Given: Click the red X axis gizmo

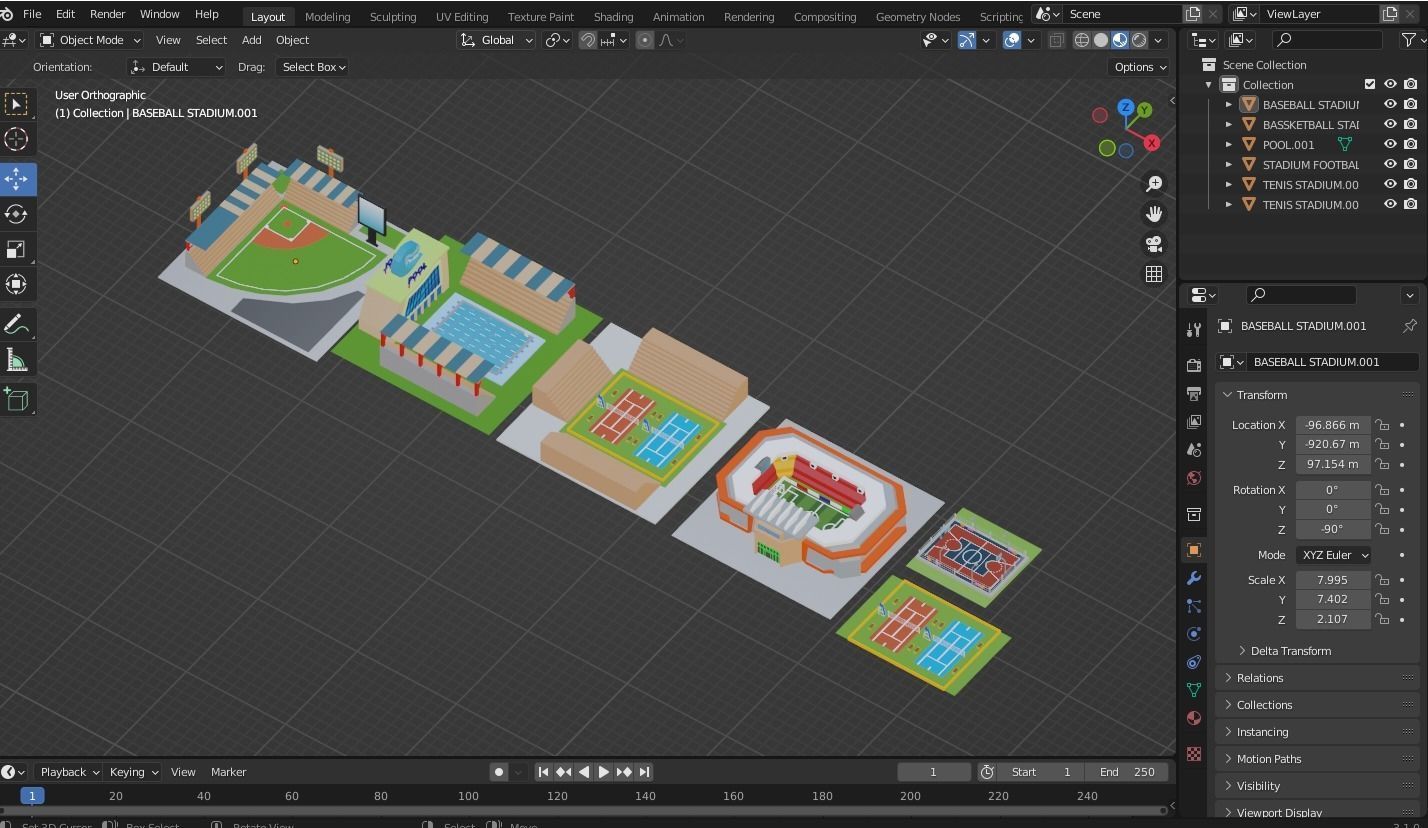Looking at the screenshot, I should [1152, 143].
